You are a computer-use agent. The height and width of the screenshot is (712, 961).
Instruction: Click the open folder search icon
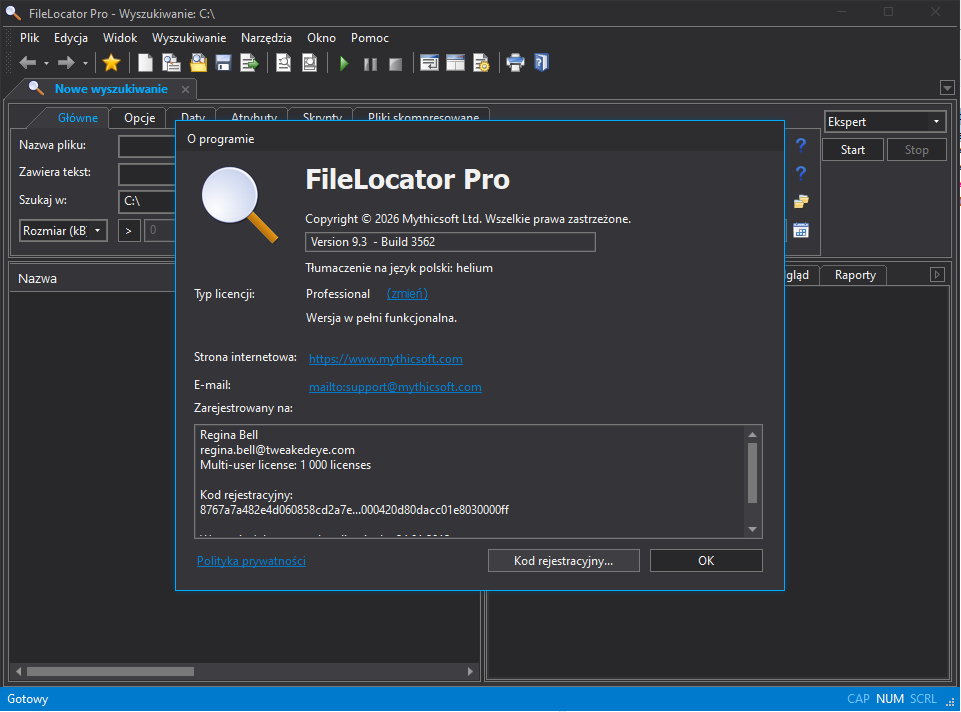[x=198, y=62]
